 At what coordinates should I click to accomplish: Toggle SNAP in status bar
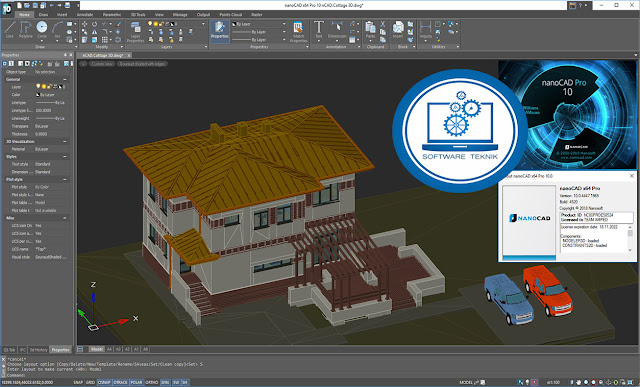click(78, 383)
